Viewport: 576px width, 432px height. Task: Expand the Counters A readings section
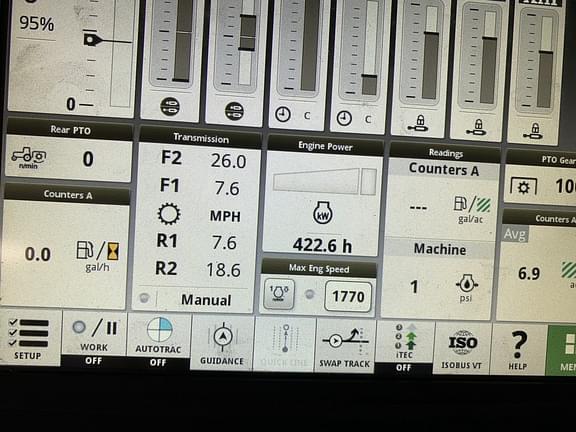tap(444, 170)
